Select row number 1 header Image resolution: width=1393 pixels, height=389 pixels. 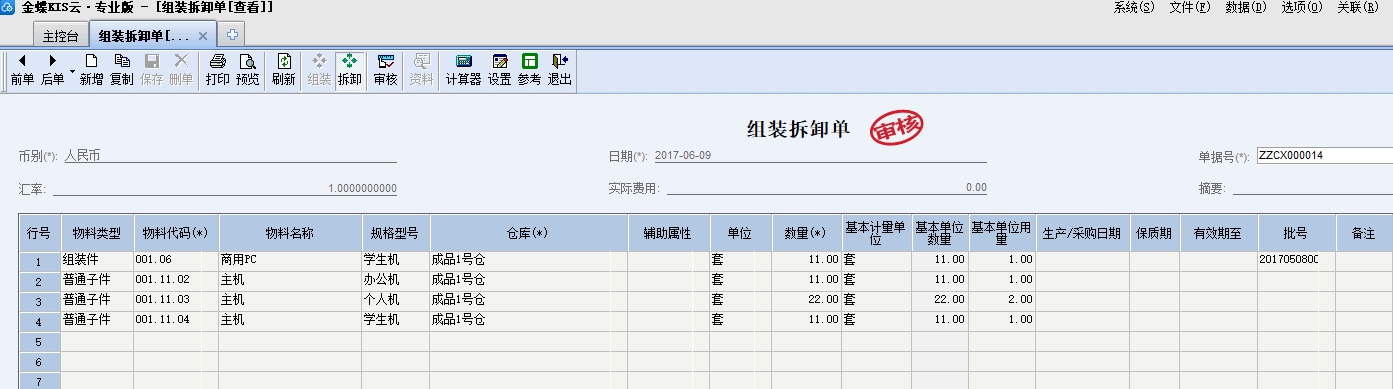[39, 261]
